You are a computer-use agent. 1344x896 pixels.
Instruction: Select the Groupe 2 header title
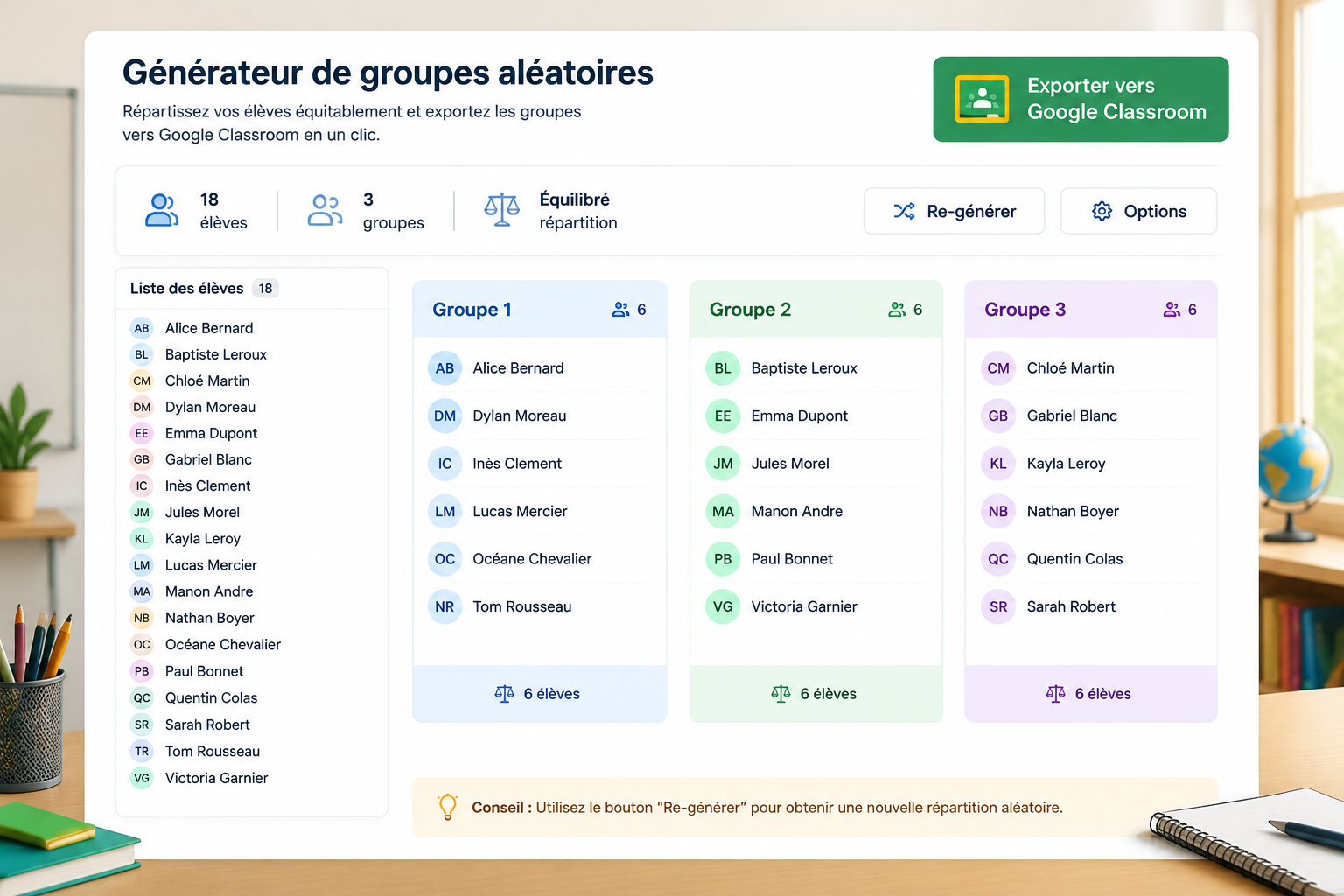[x=750, y=310]
